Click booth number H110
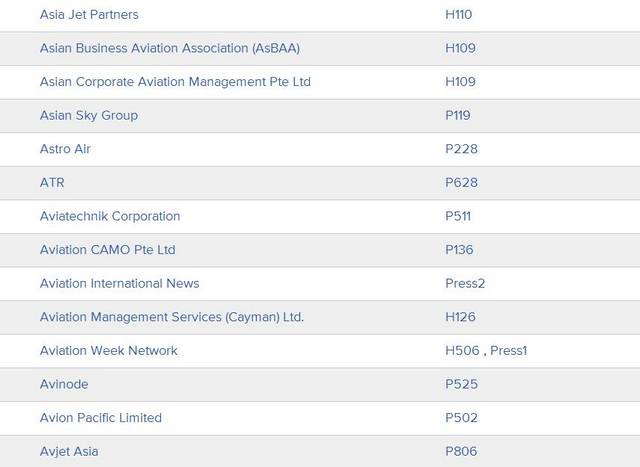 pyautogui.click(x=458, y=15)
